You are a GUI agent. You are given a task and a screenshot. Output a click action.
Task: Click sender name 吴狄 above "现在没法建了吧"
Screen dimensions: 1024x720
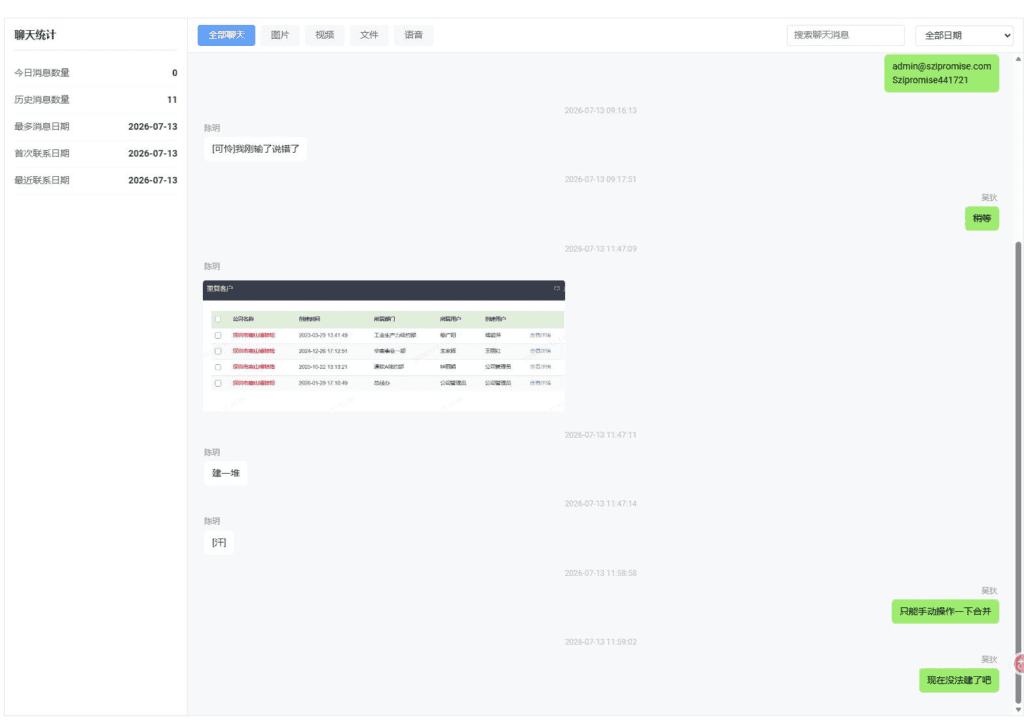tap(989, 659)
